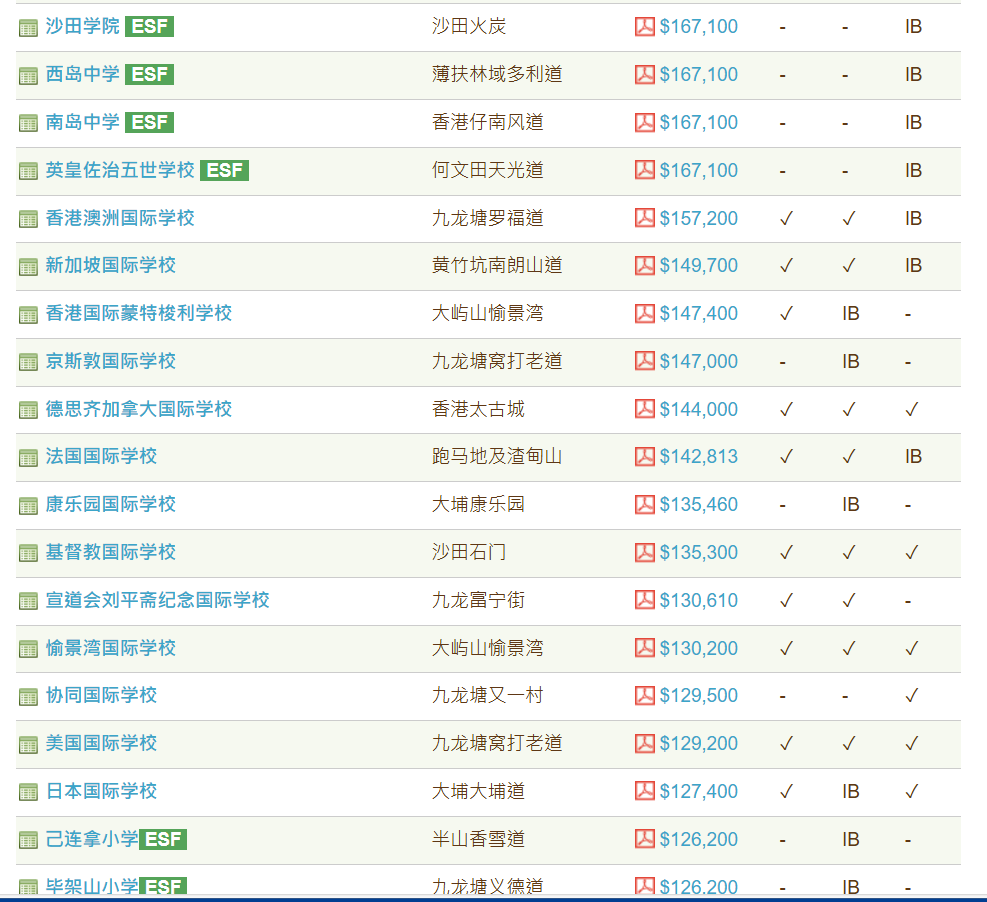Viewport: 987px width, 902px height.
Task: Open the 愉景湾国际学校 link
Action: coord(110,648)
